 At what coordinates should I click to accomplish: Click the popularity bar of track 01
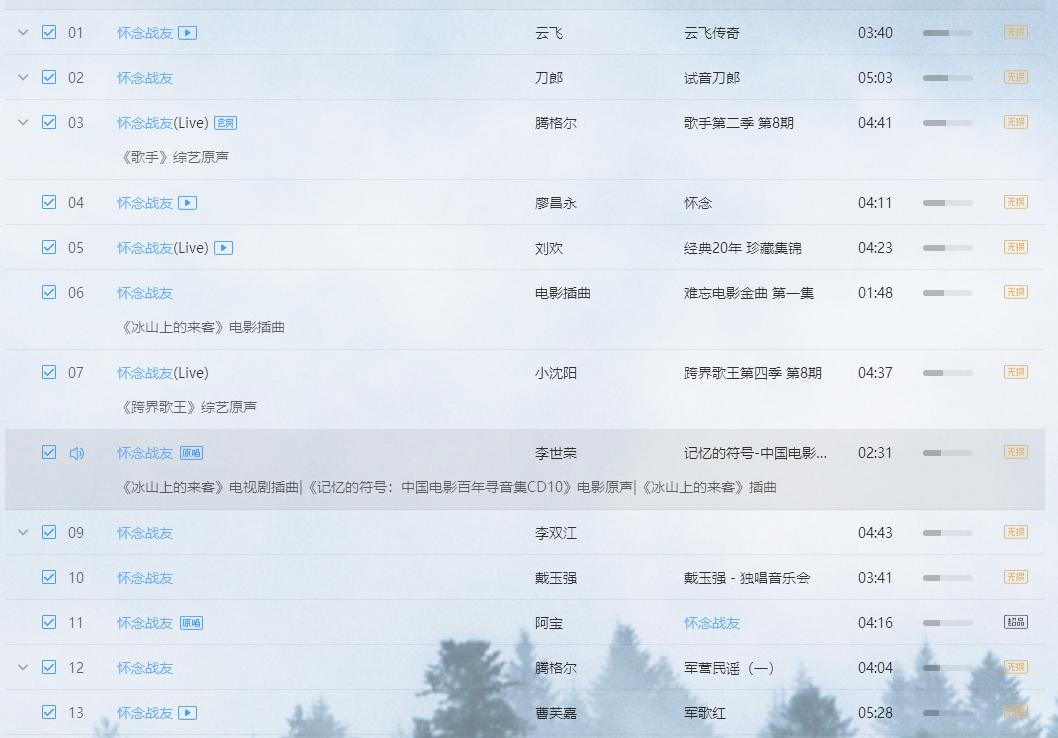tap(947, 33)
